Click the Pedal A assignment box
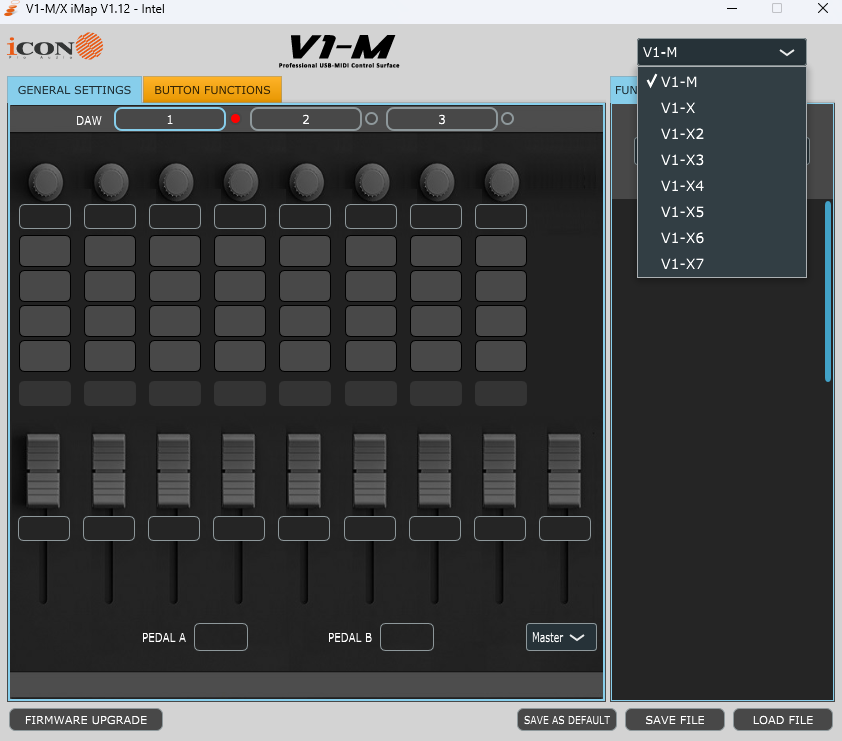The height and width of the screenshot is (741, 842). (x=221, y=637)
